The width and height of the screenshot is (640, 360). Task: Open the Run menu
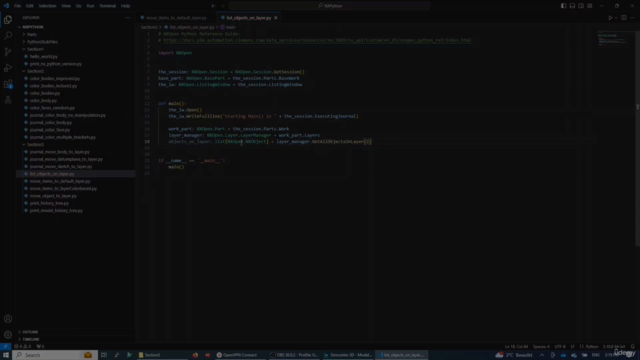click(x=90, y=6)
